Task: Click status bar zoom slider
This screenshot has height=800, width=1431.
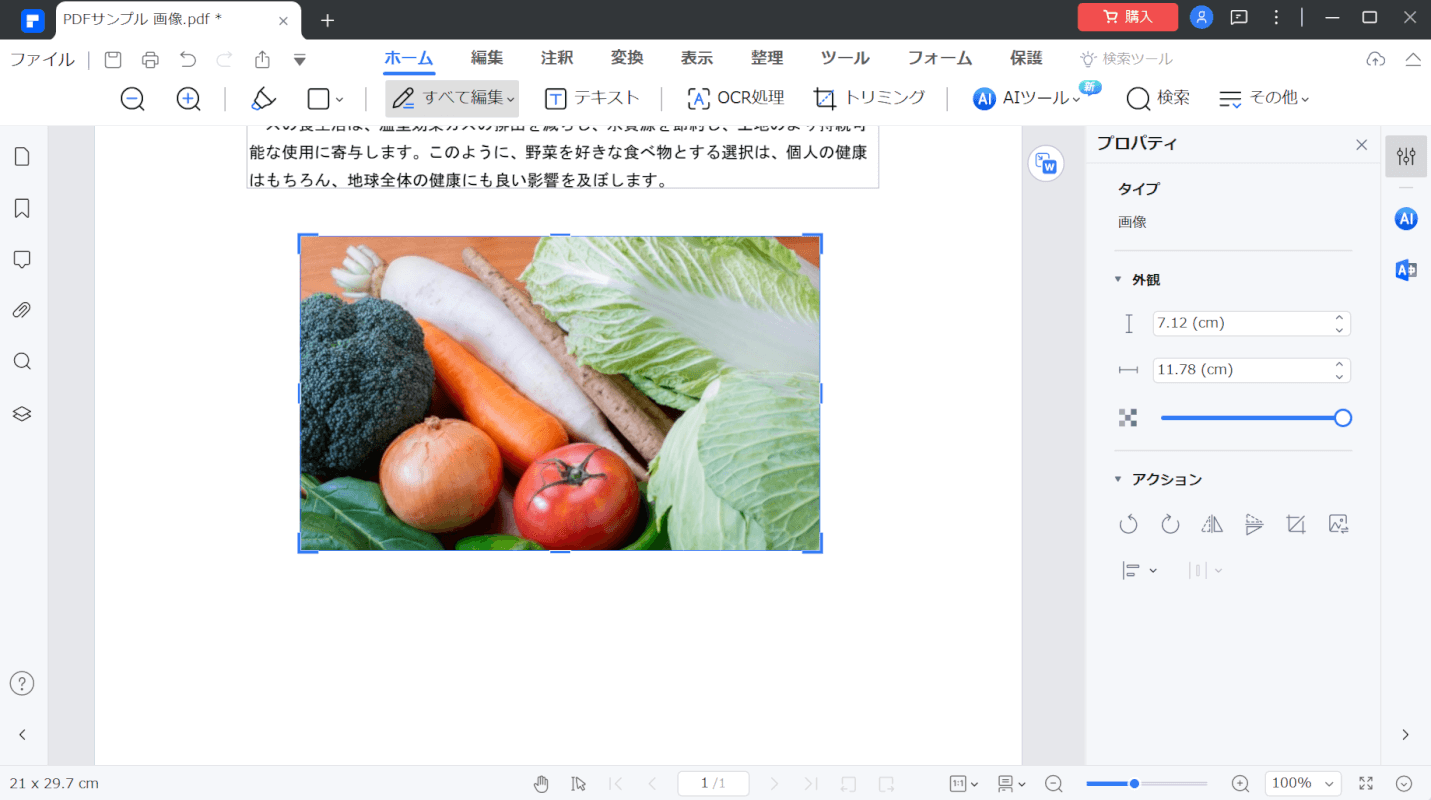Action: (1146, 784)
